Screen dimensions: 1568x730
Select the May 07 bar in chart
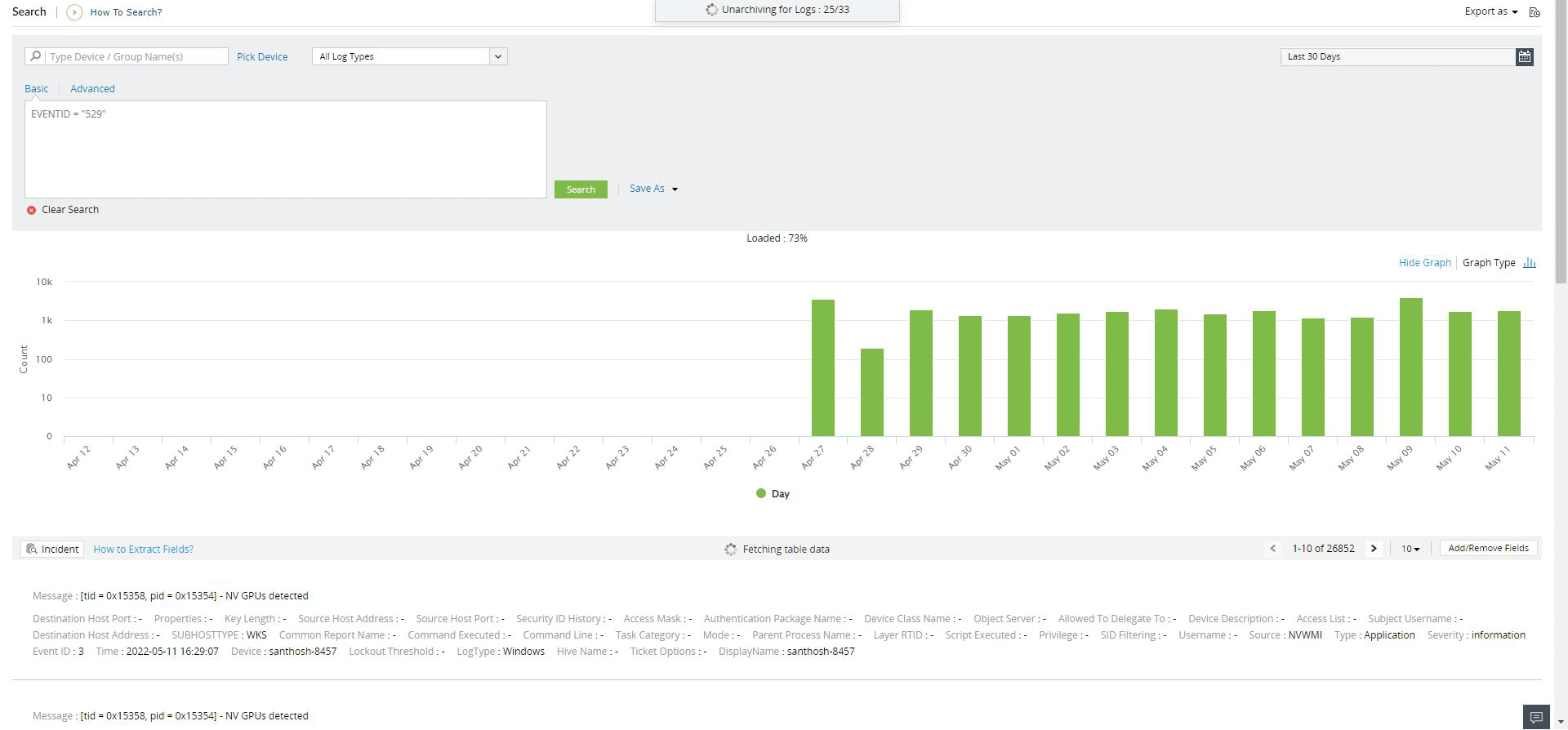click(1313, 377)
